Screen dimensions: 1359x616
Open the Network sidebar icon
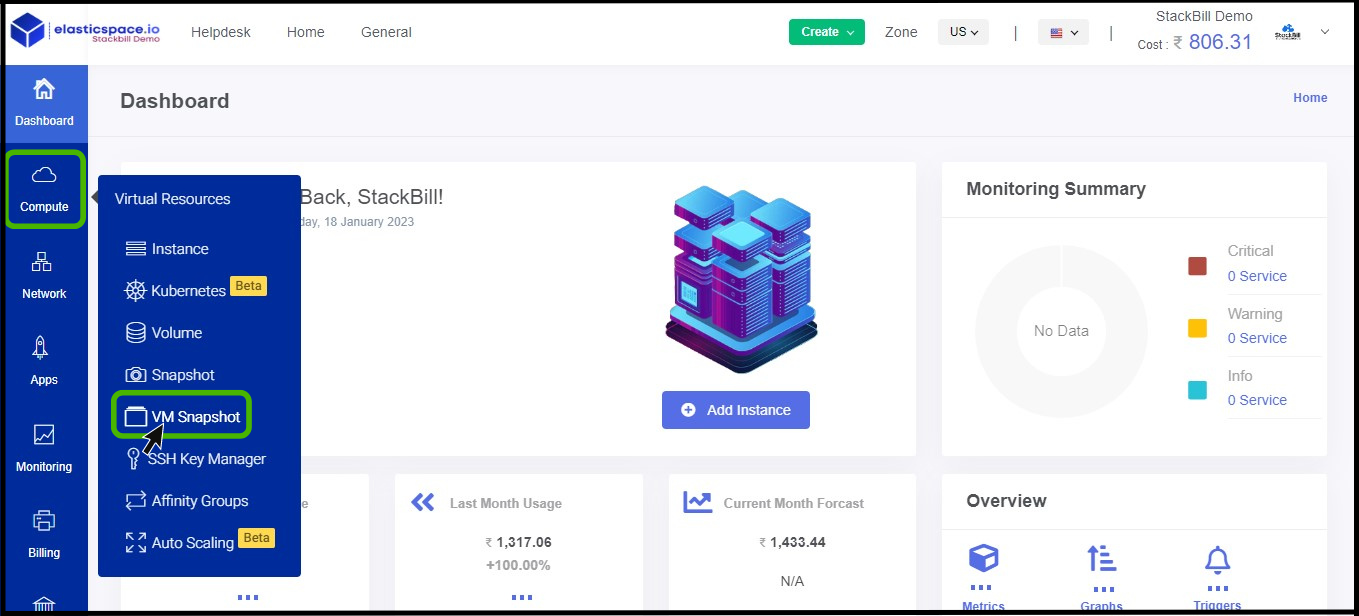tap(43, 263)
